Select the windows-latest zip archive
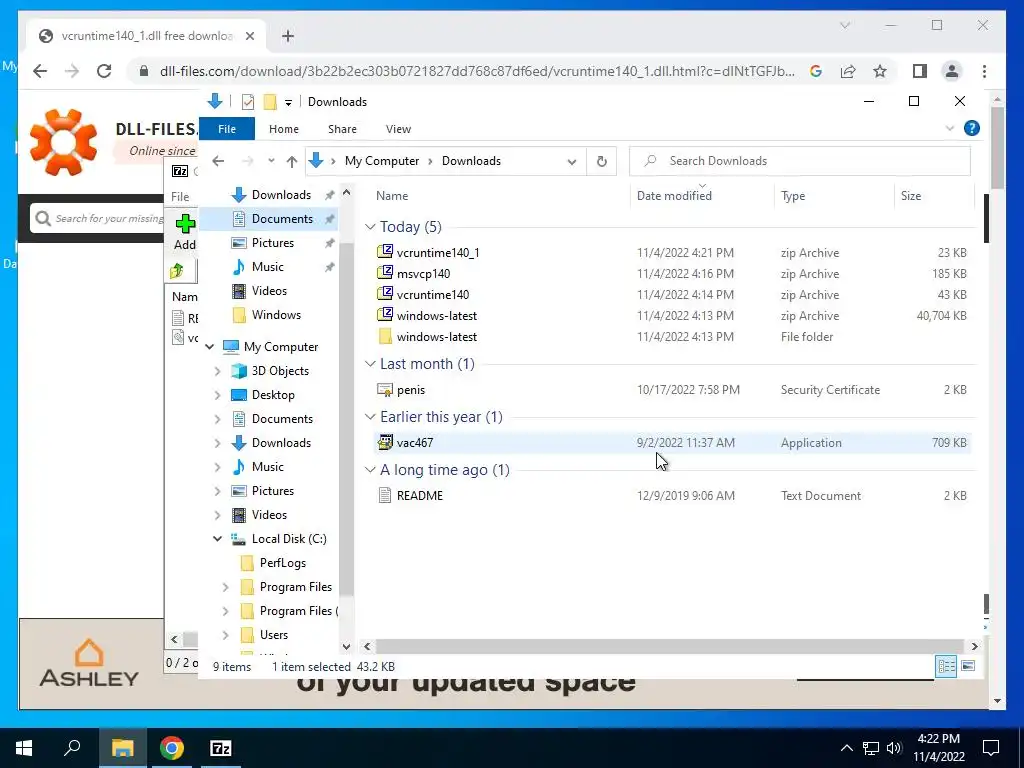This screenshot has width=1024, height=768. pos(437,315)
